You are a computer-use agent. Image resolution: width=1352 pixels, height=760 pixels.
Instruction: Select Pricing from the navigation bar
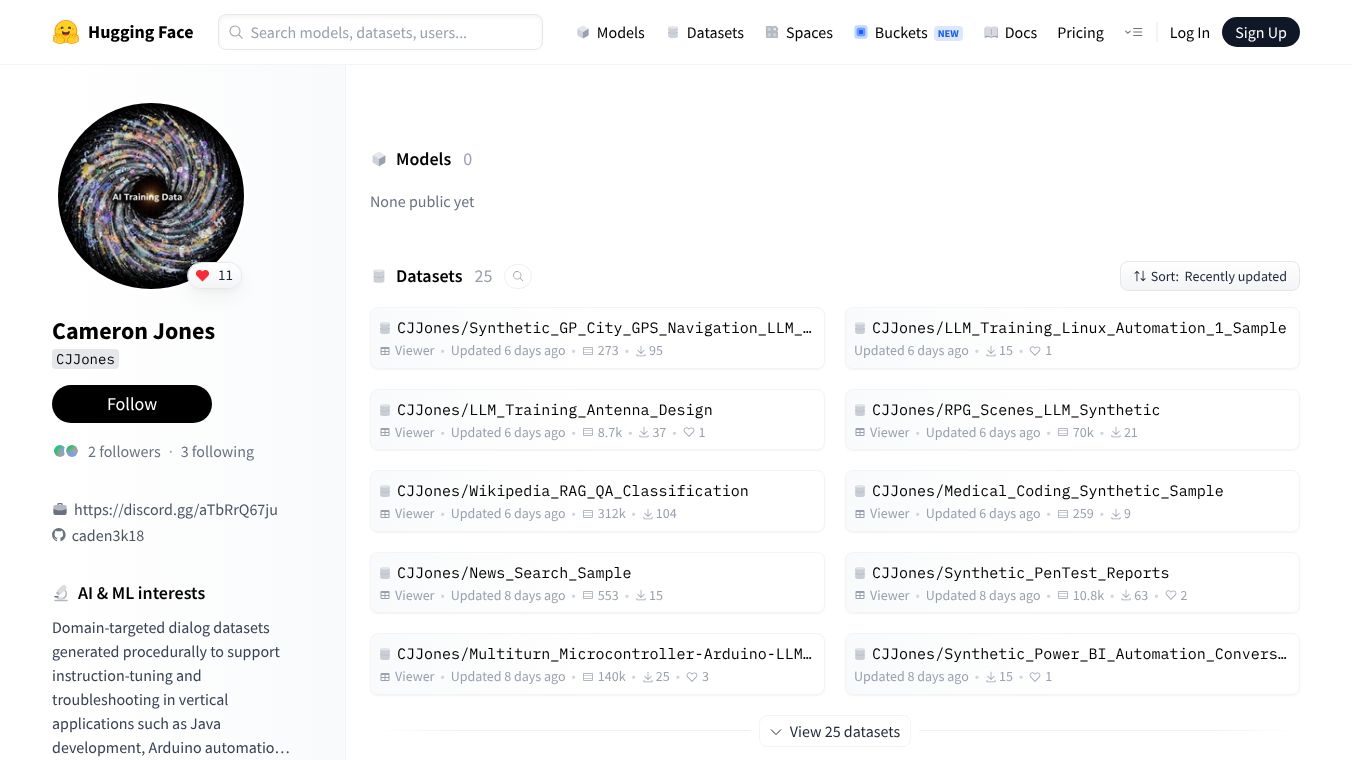1080,32
